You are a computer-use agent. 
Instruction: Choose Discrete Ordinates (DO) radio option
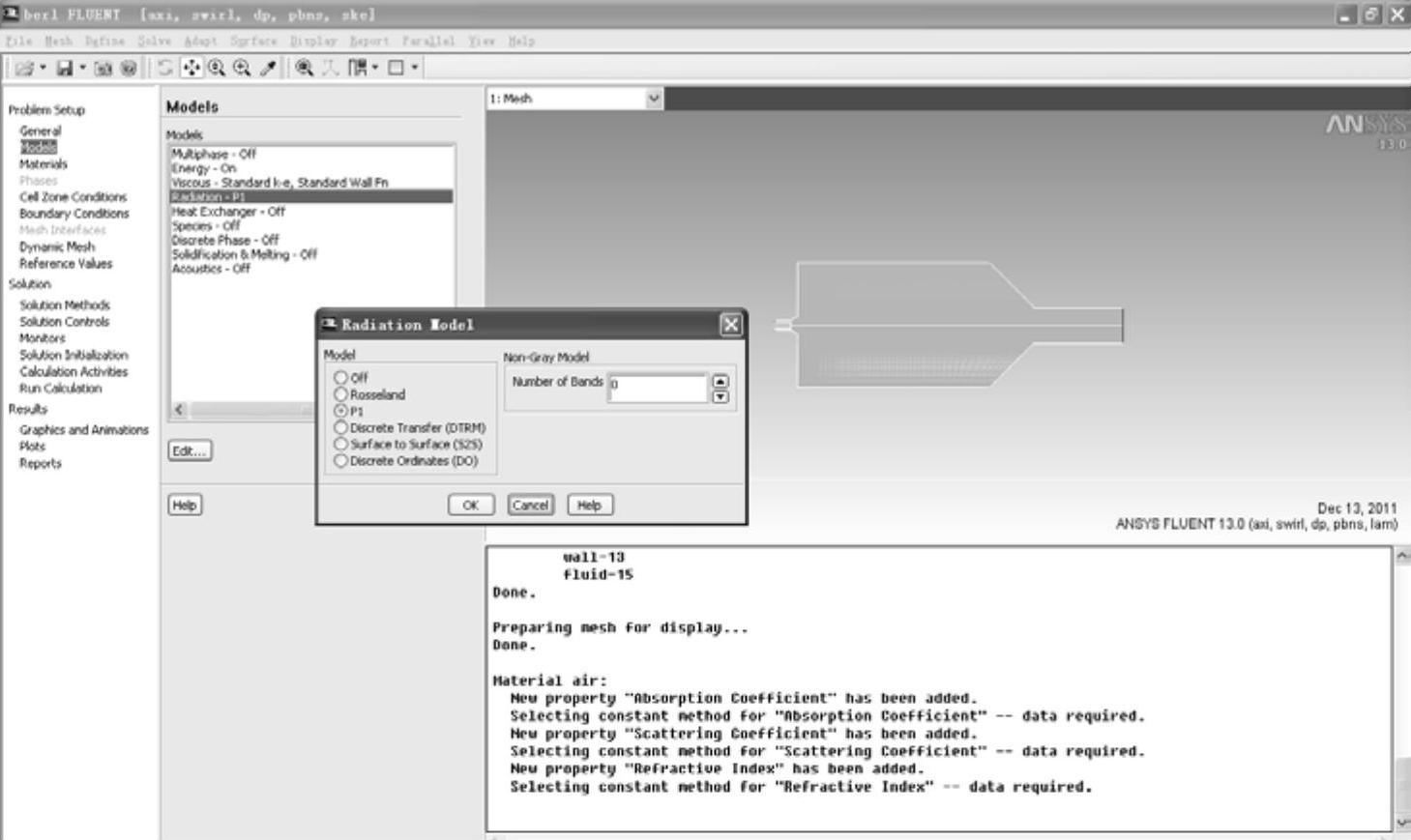340,461
